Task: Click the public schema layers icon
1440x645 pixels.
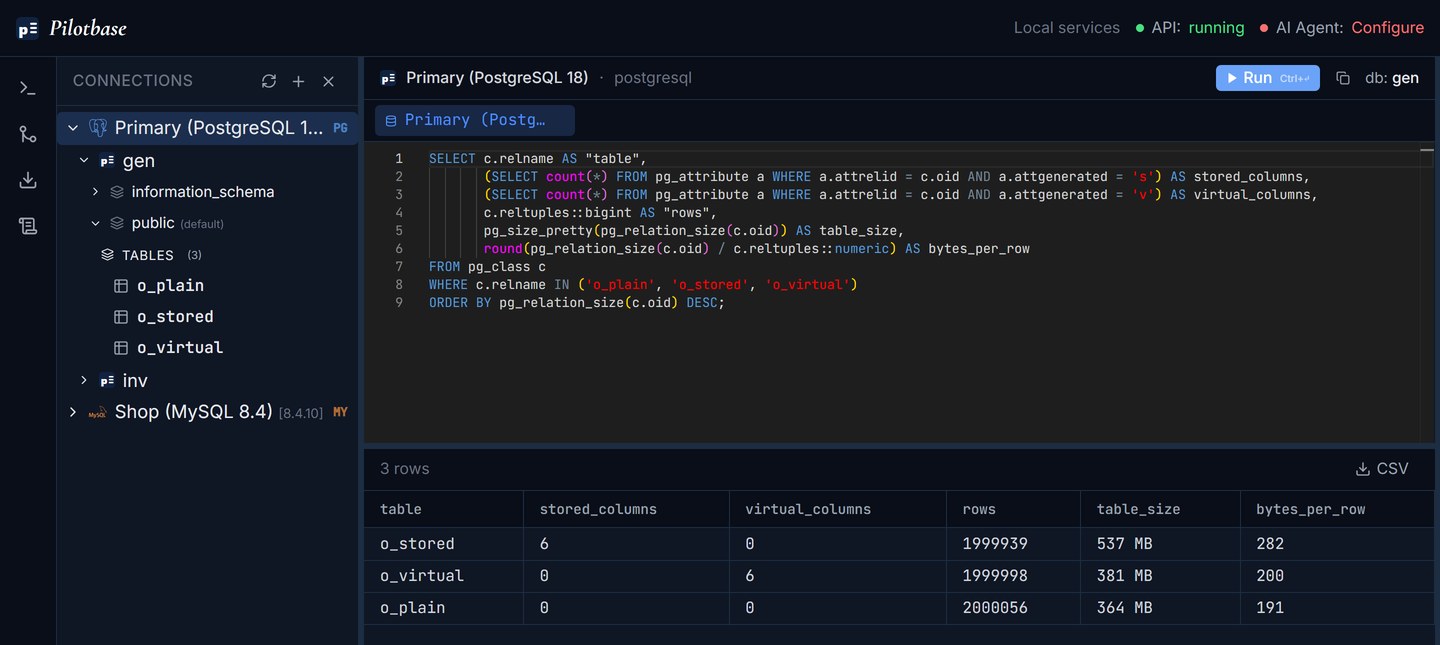Action: coord(117,223)
